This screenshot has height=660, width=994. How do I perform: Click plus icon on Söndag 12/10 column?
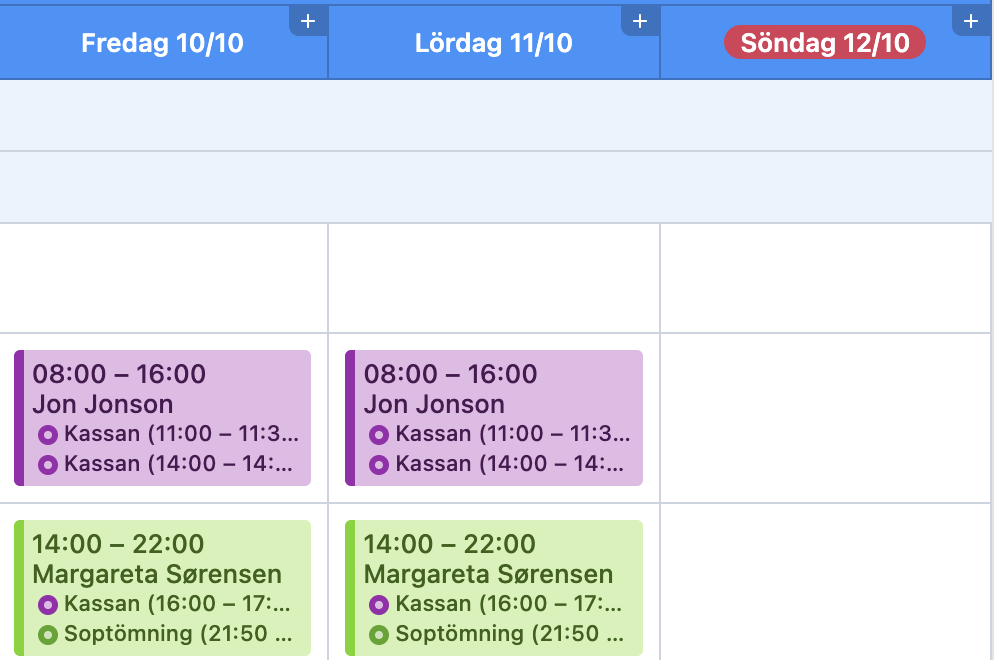971,21
